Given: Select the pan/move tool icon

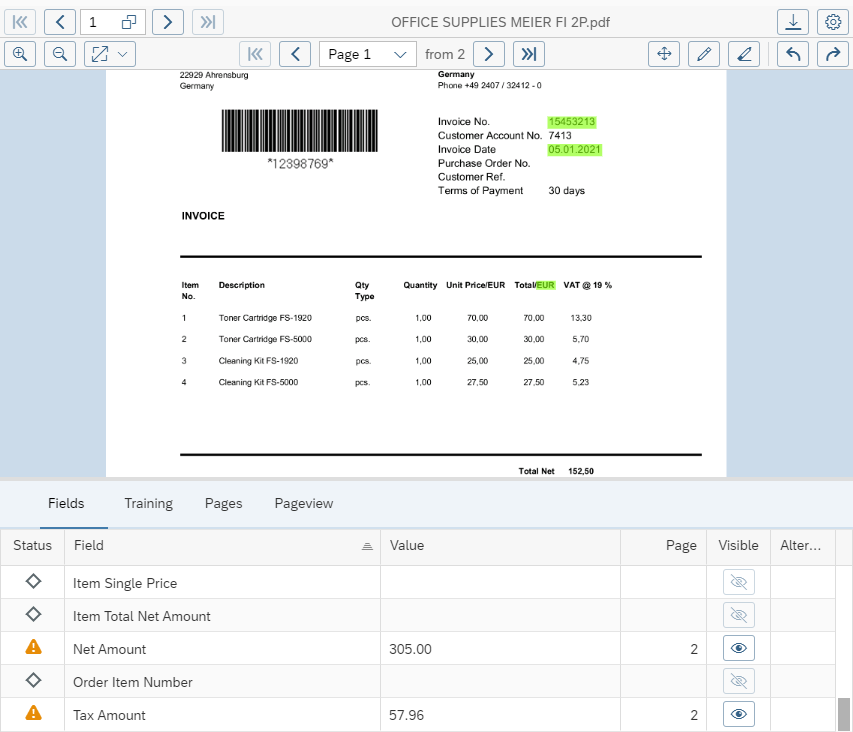Looking at the screenshot, I should (x=664, y=54).
